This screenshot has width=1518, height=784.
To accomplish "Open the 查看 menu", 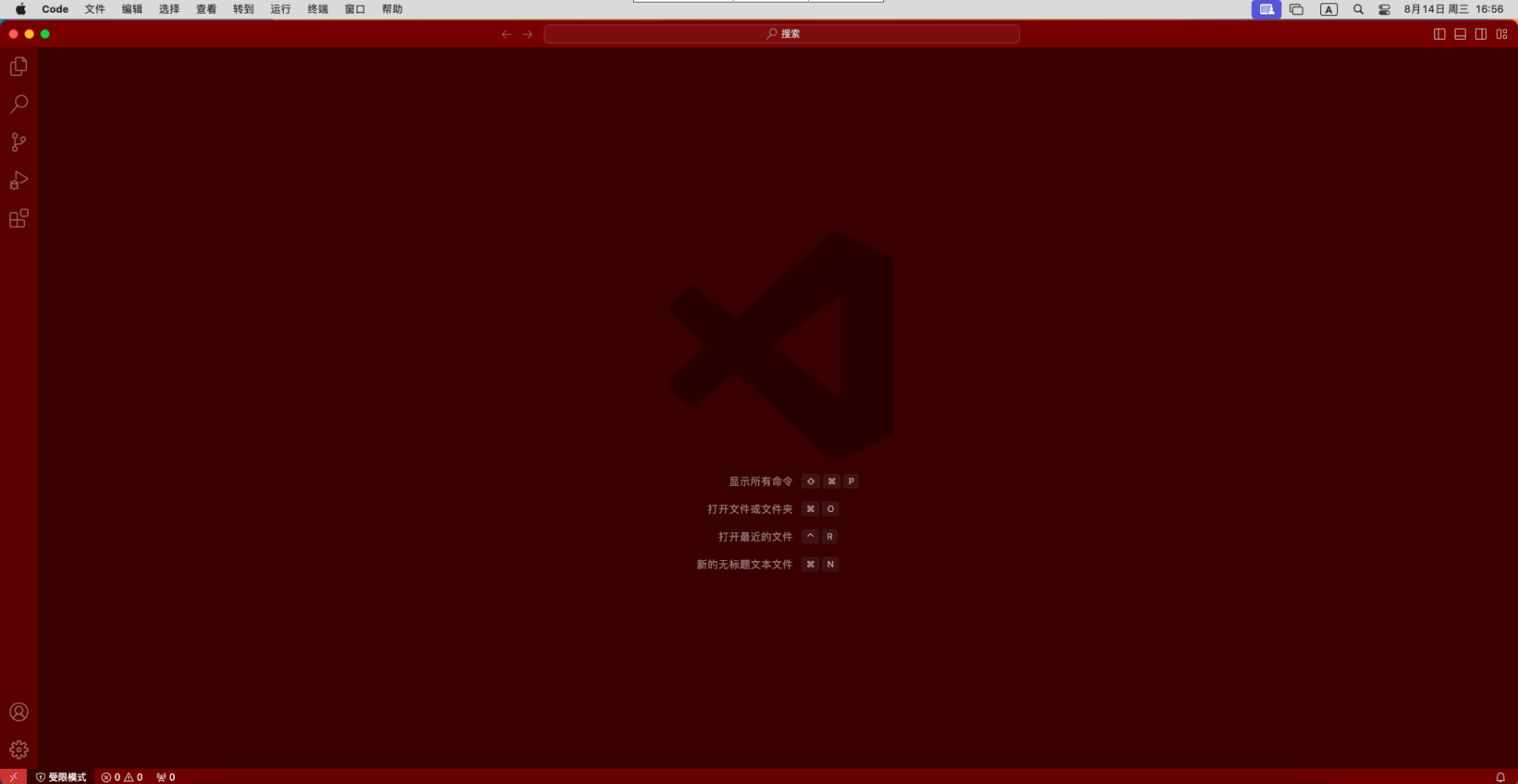I will (206, 9).
